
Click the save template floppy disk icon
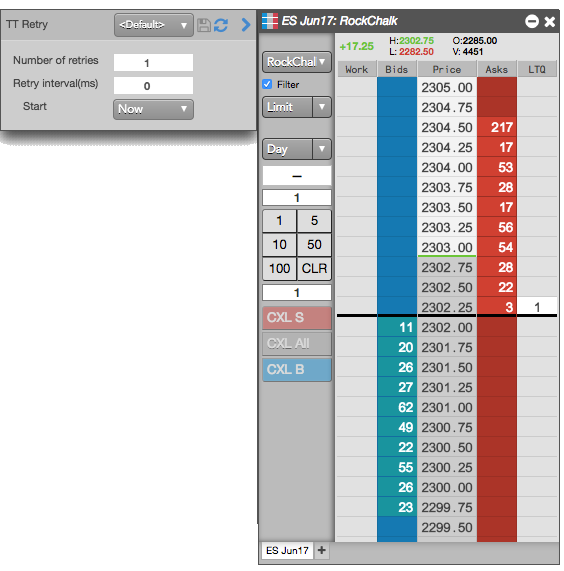pyautogui.click(x=204, y=25)
